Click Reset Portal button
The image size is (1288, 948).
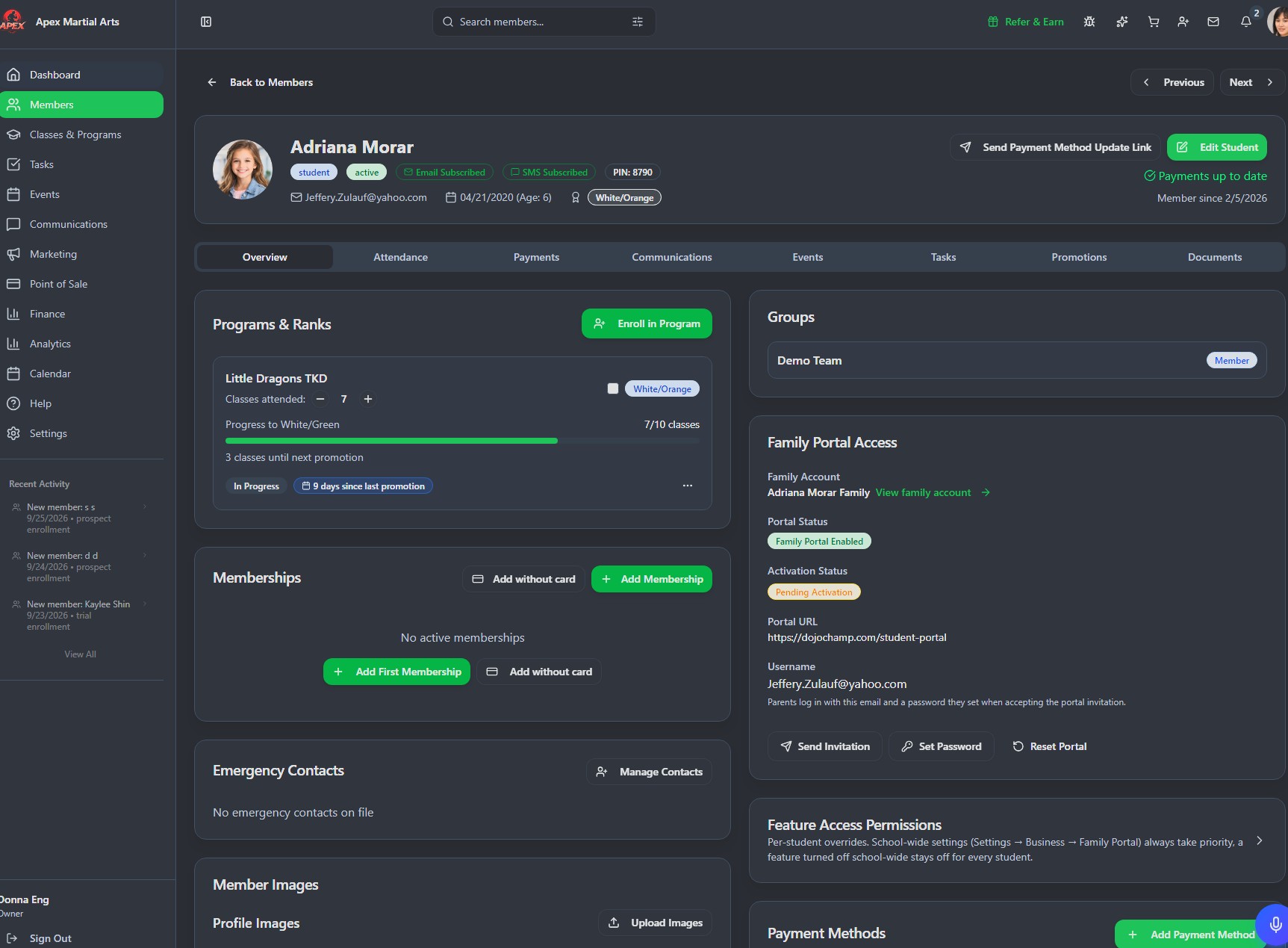tap(1050, 746)
